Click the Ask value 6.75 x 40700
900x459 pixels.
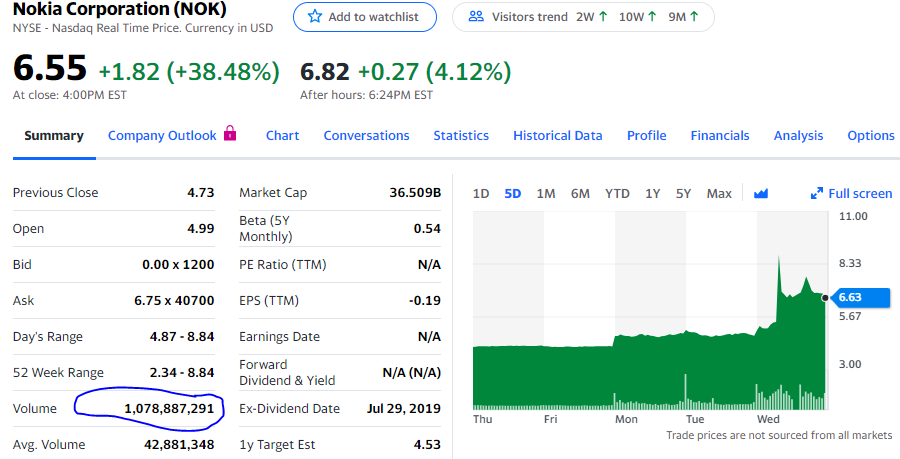pyautogui.click(x=174, y=301)
